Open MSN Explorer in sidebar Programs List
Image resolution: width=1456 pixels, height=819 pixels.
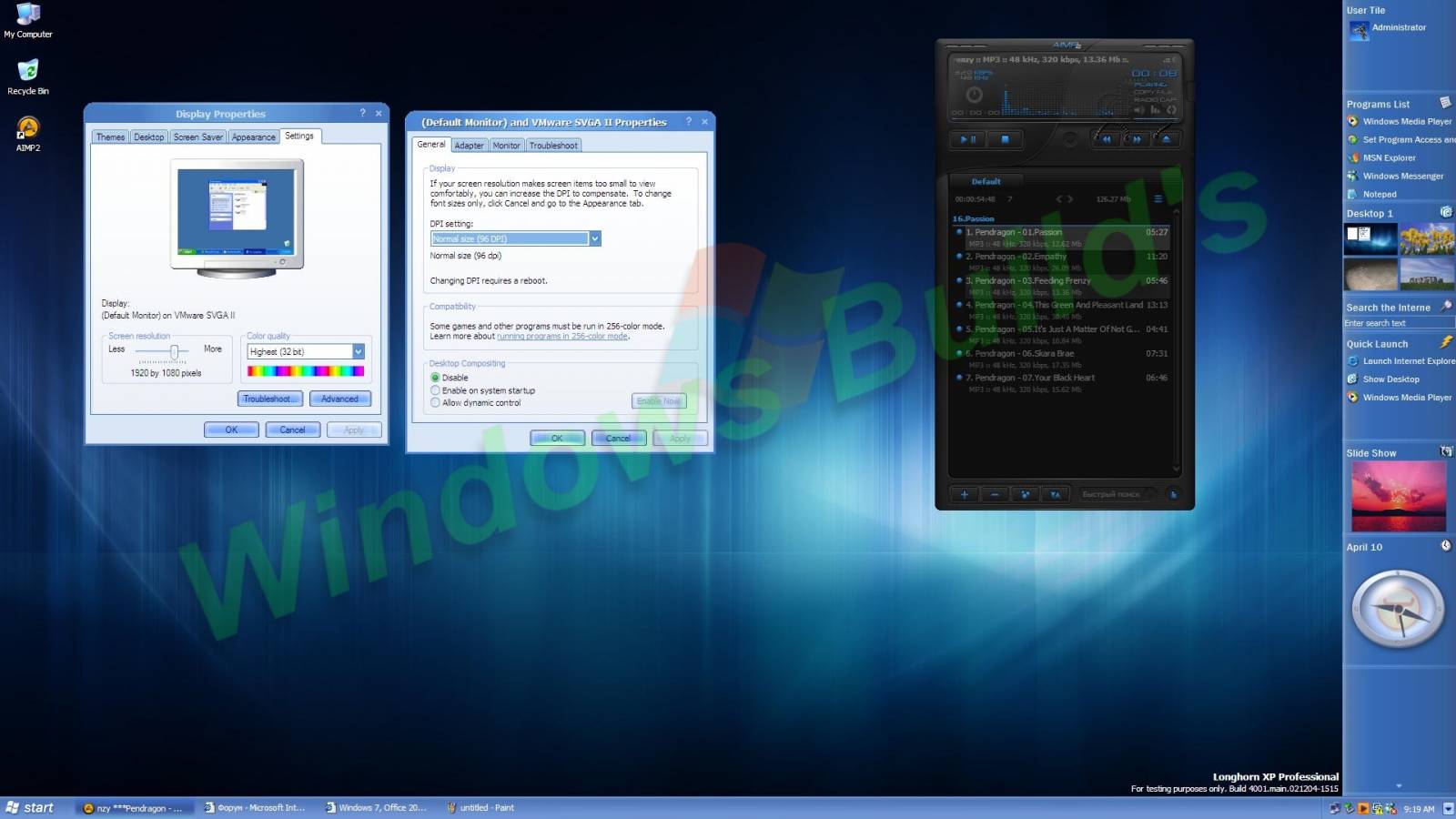(1381, 157)
